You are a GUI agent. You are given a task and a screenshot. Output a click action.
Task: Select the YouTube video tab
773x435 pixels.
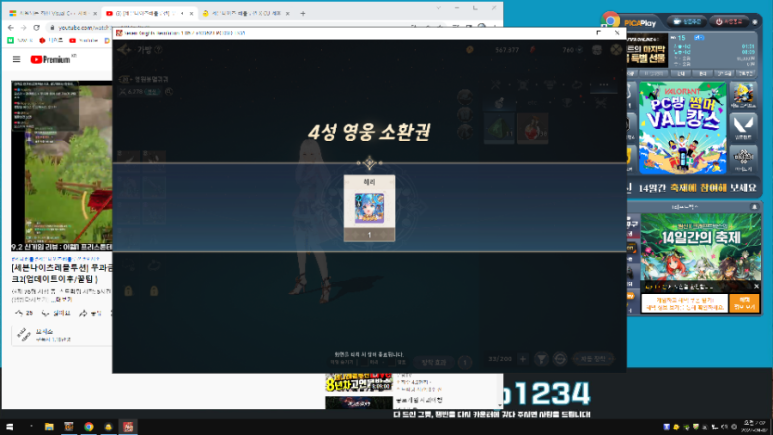click(x=147, y=14)
